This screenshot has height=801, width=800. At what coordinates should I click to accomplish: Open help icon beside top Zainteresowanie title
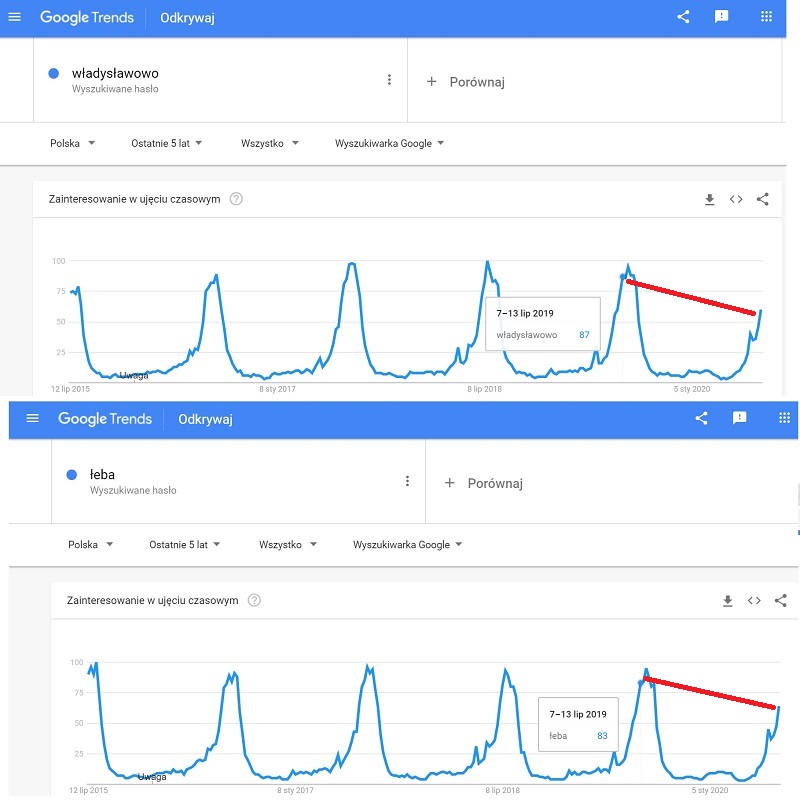coord(236,199)
